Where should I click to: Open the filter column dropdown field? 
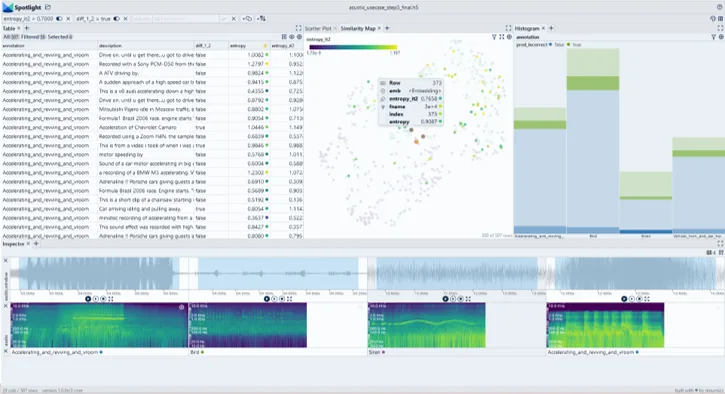pyautogui.click(x=141, y=19)
